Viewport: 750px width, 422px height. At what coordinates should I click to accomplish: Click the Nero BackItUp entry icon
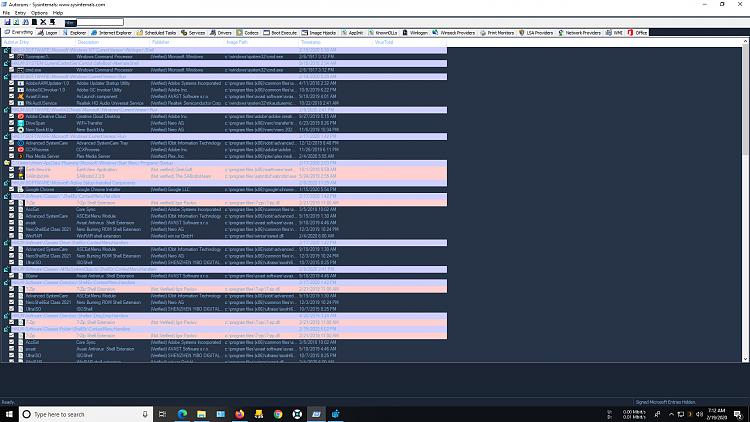[x=21, y=130]
